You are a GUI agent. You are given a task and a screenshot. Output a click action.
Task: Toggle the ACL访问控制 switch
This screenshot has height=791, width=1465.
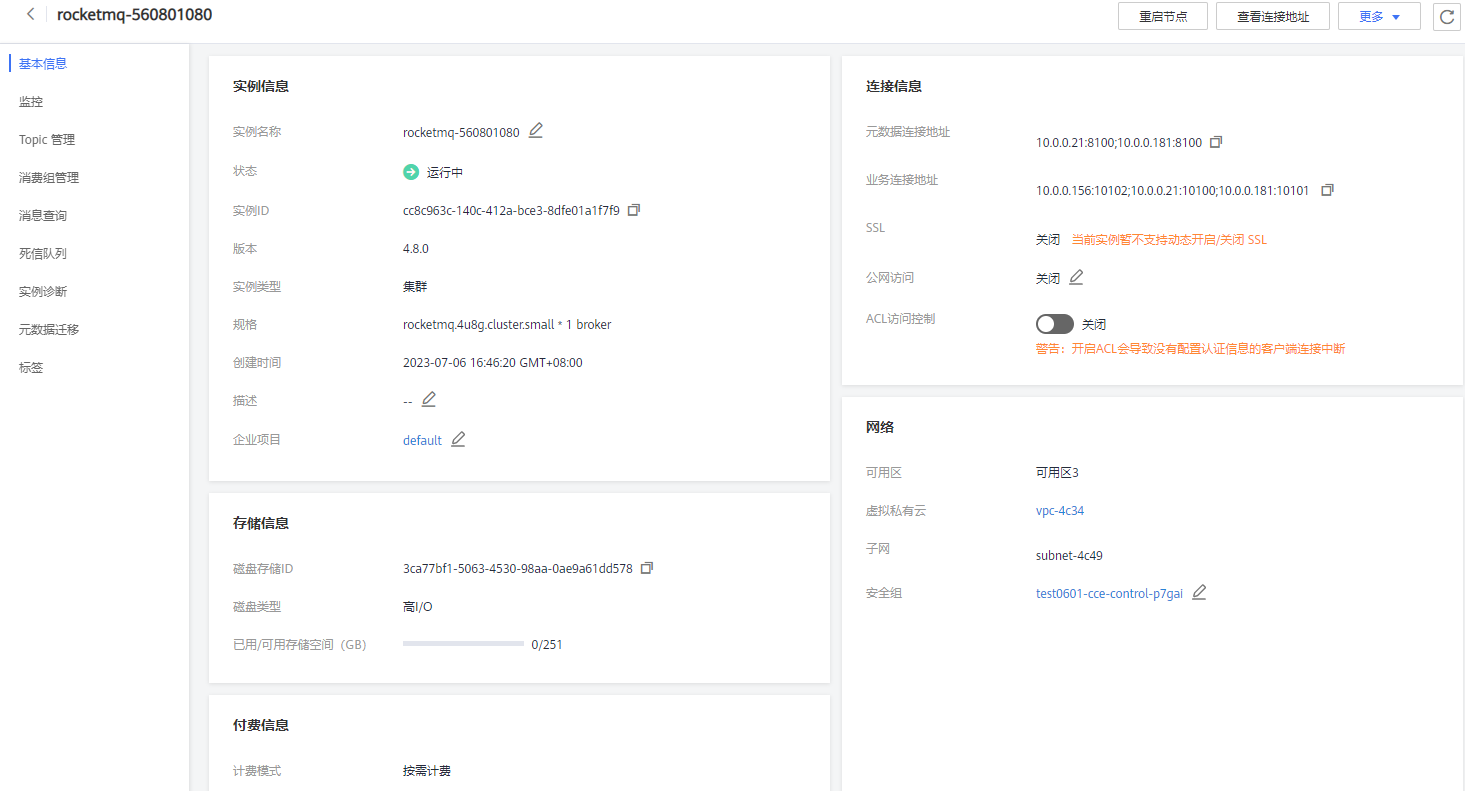tap(1055, 324)
